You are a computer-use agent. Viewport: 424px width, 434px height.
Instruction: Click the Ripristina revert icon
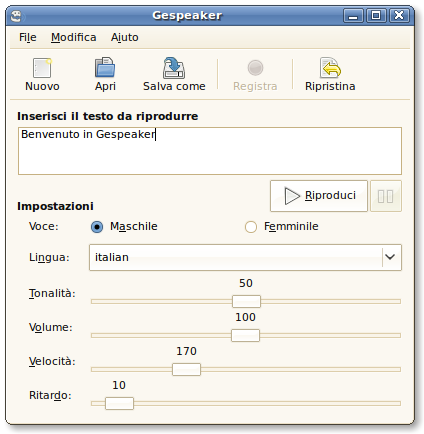(330, 68)
